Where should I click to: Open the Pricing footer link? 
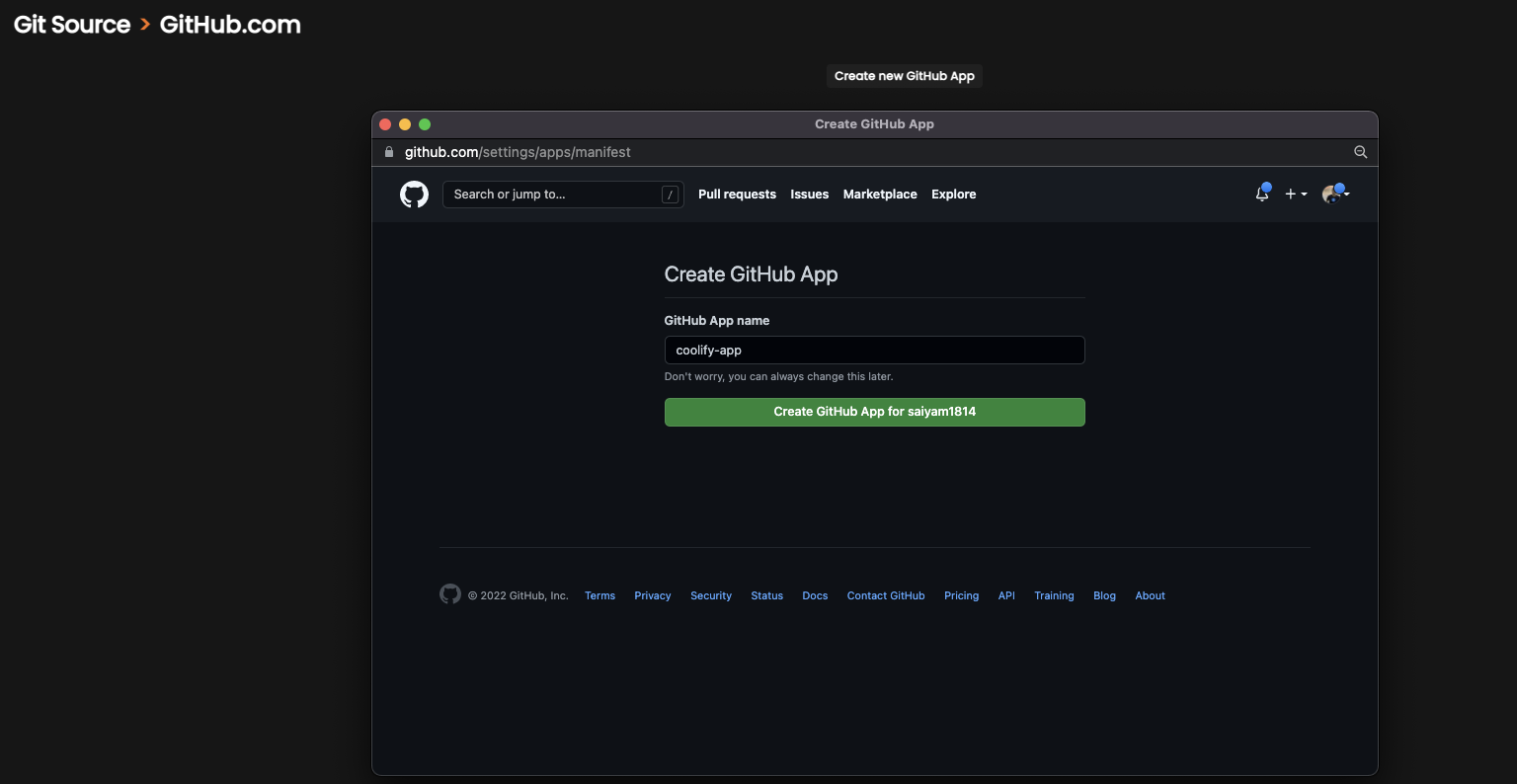coord(962,595)
